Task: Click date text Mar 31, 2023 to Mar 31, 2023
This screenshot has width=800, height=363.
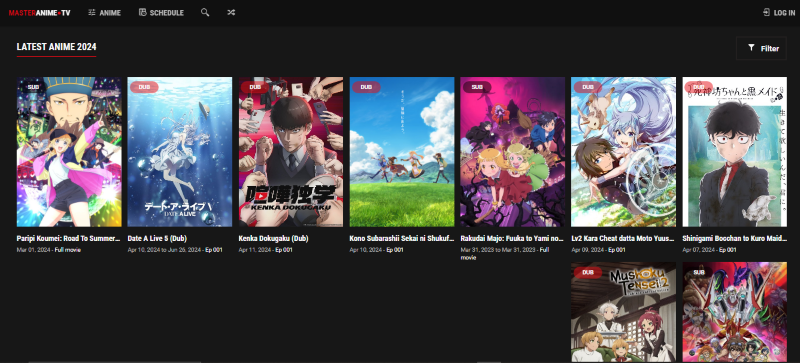Action: click(x=498, y=250)
